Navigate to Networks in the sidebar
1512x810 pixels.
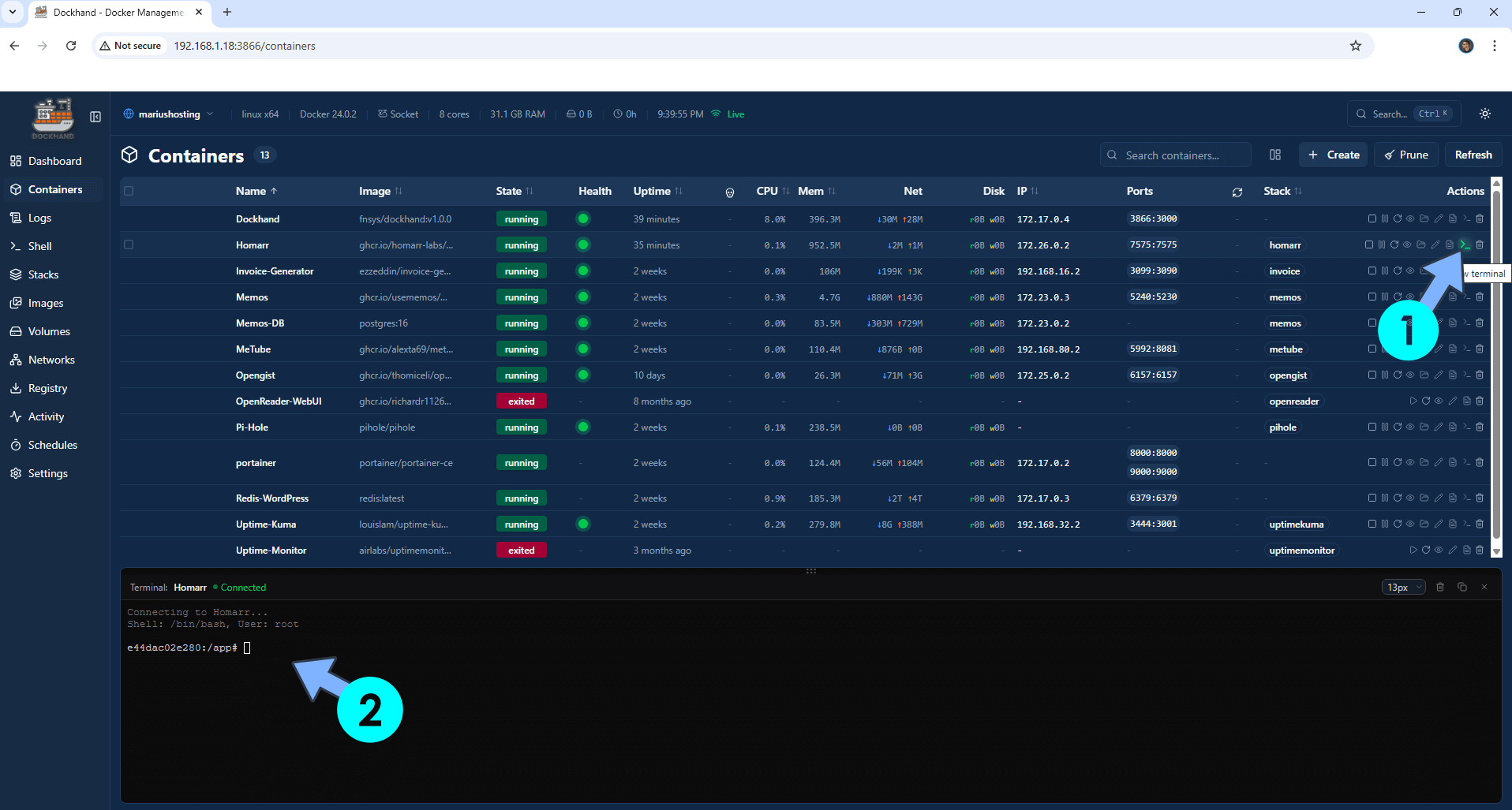(51, 359)
